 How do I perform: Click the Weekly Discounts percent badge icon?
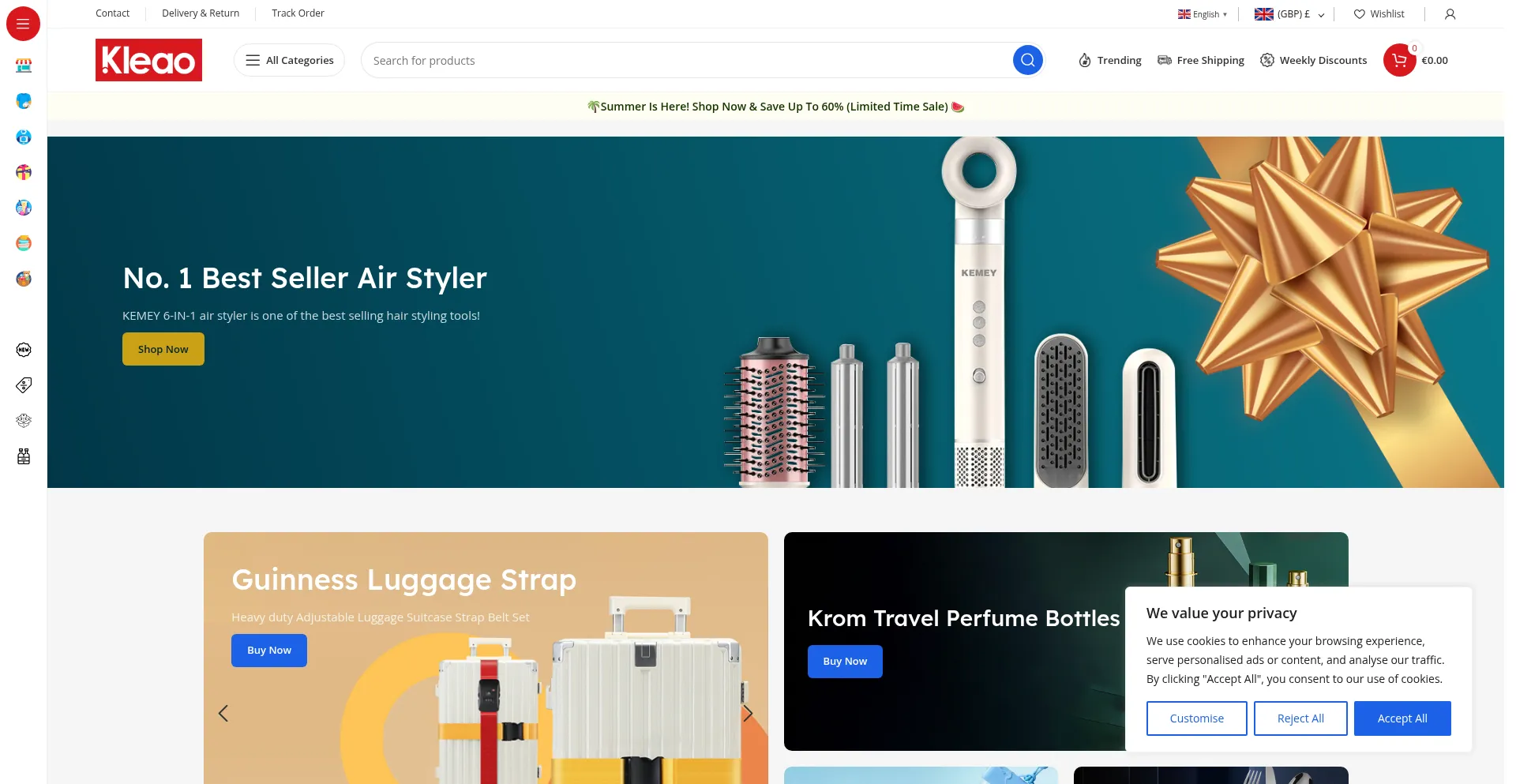[1266, 60]
